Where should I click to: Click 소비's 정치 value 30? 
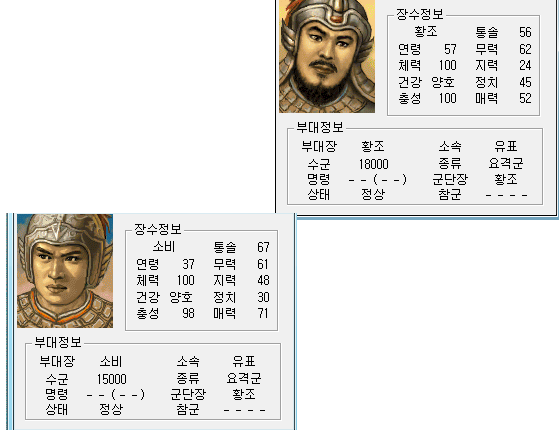click(263, 297)
